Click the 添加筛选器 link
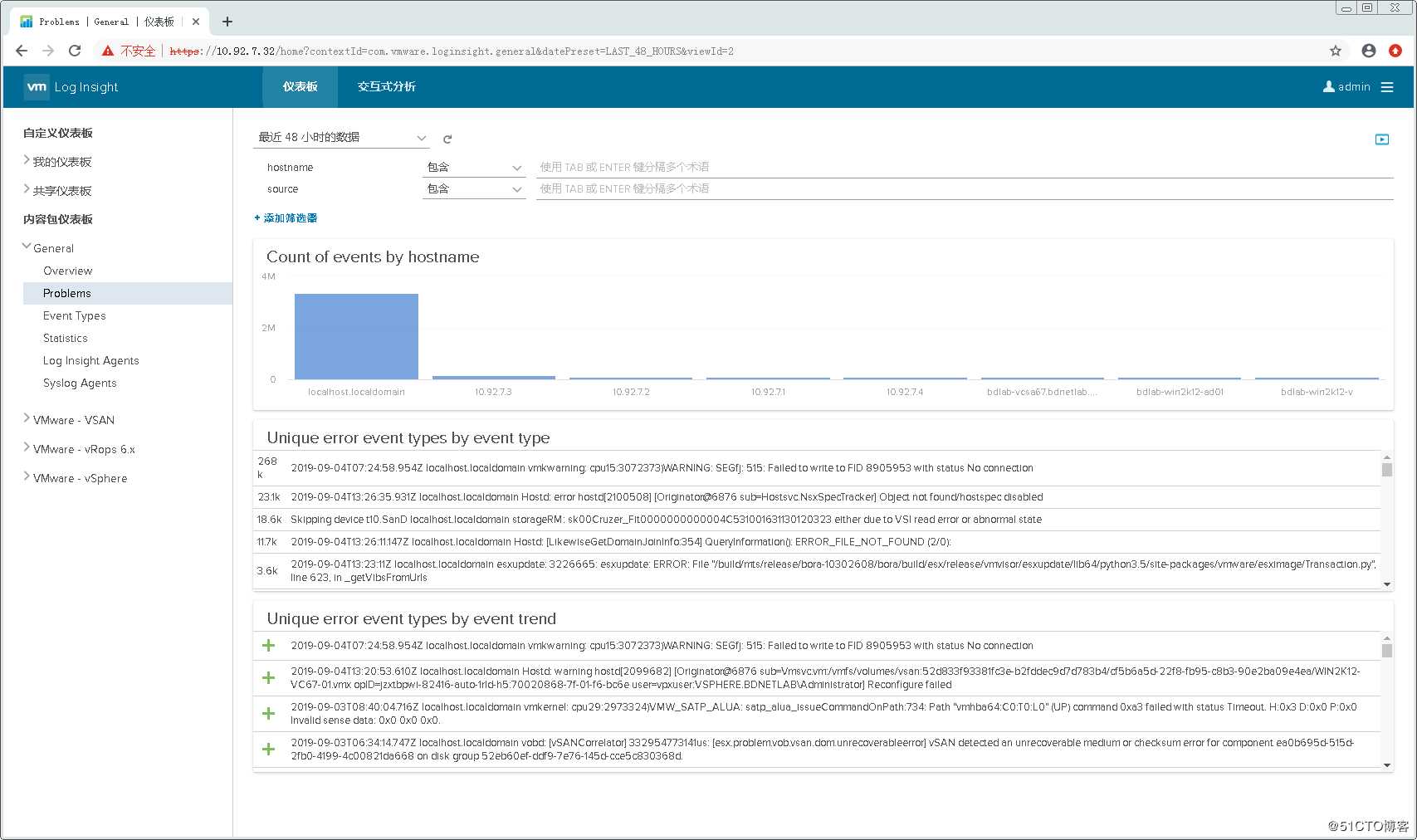The width and height of the screenshot is (1417, 840). [286, 218]
